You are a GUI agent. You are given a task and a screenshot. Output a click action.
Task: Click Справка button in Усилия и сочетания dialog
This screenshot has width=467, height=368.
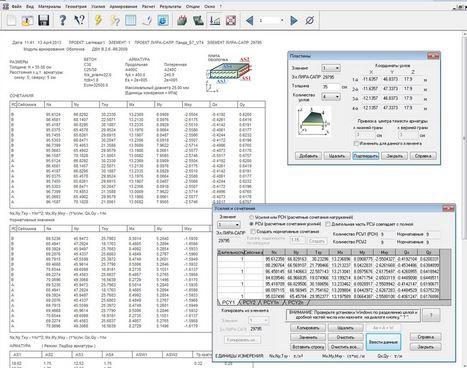[426, 337]
